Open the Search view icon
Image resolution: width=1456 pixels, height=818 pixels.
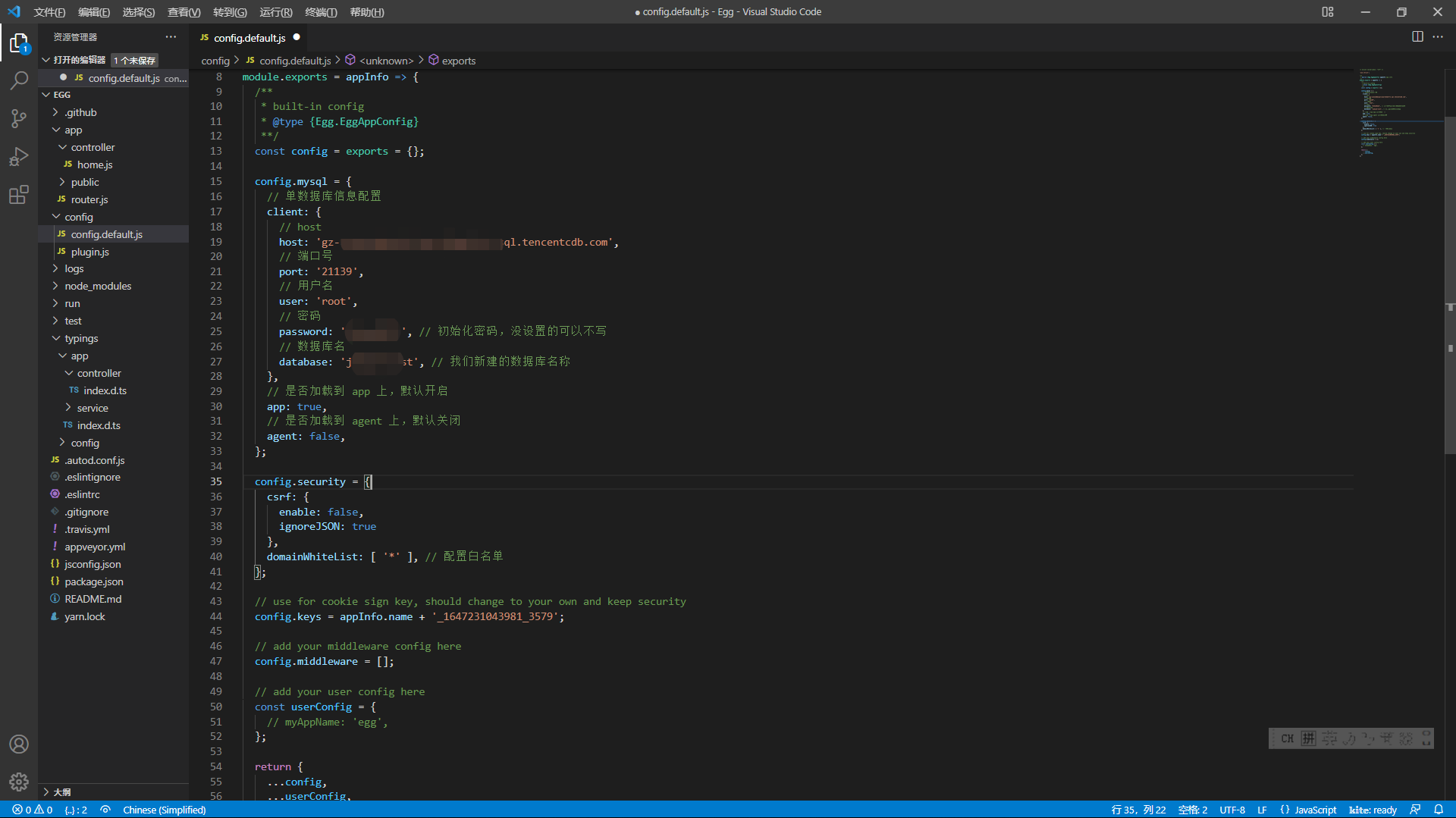pyautogui.click(x=19, y=80)
